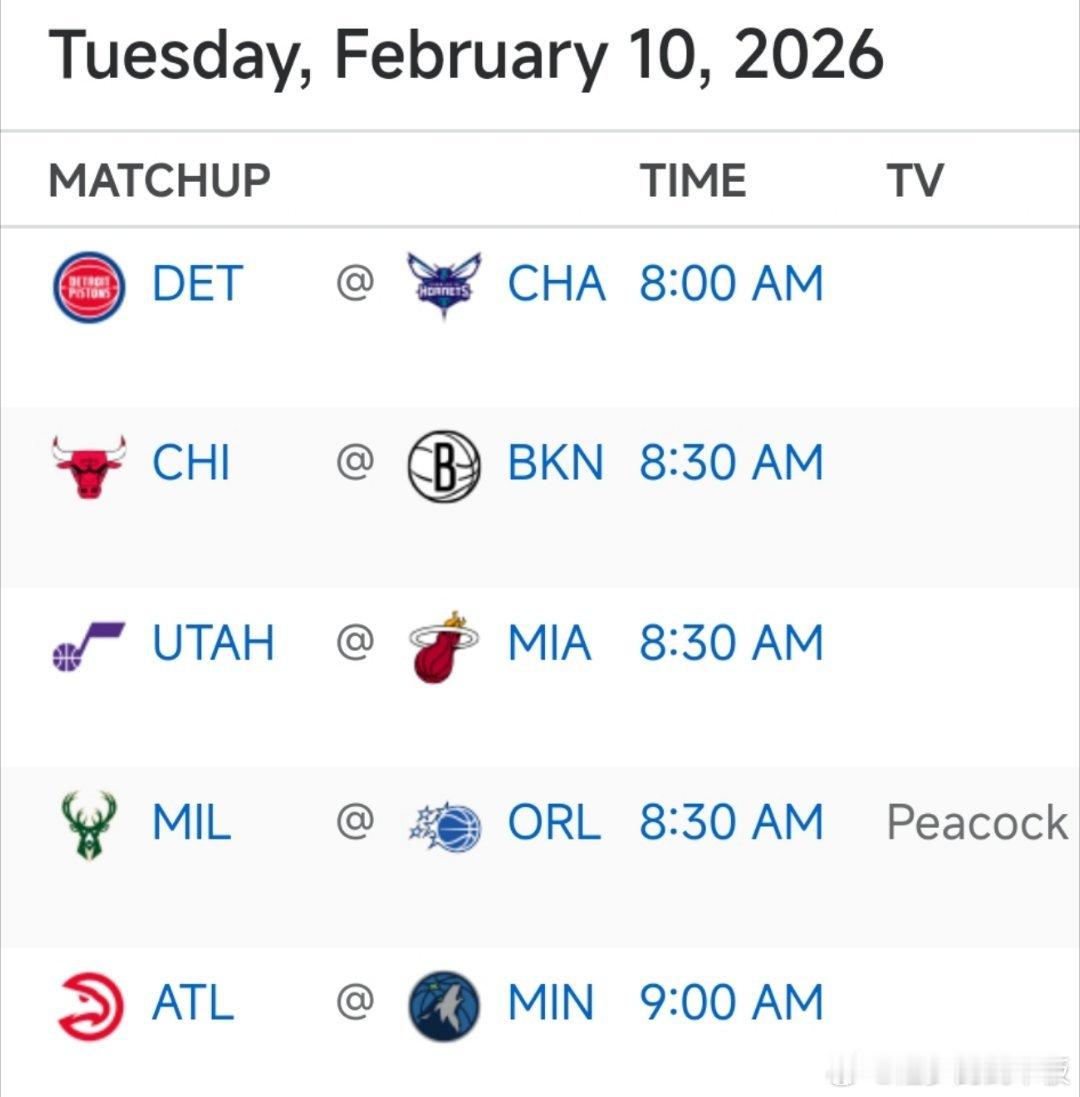Select the BKN team link

[555, 464]
